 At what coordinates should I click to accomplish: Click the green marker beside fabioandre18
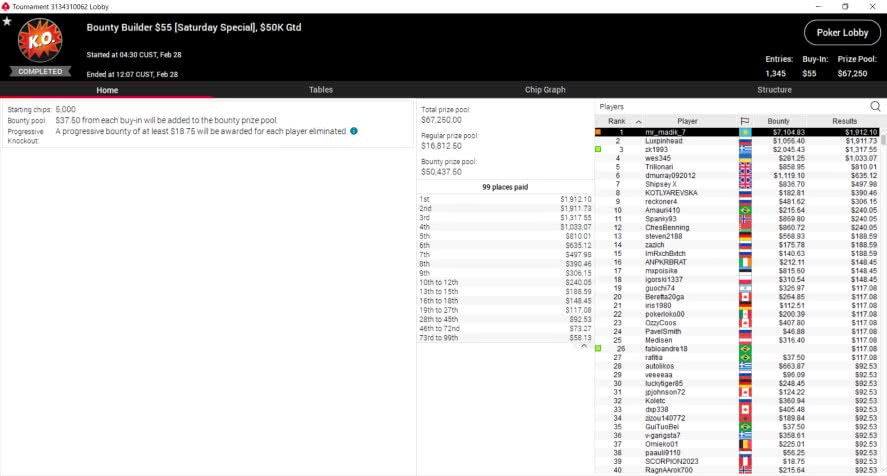pos(598,348)
